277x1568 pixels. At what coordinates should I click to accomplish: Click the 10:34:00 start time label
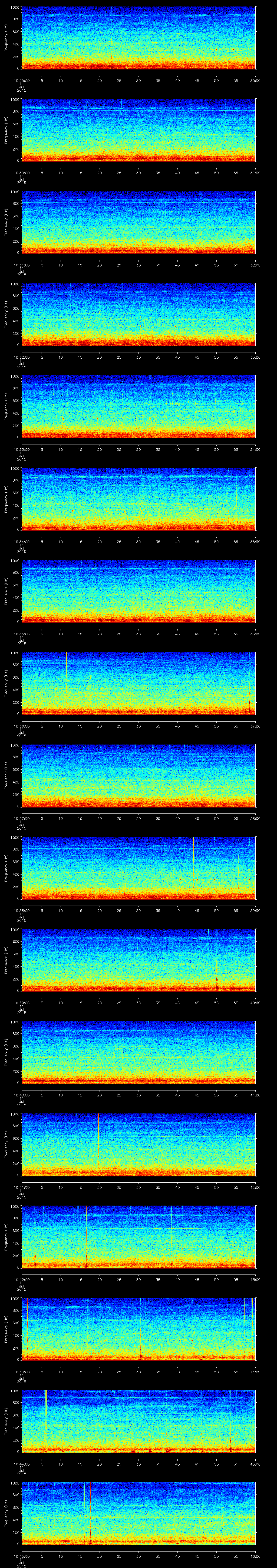click(21, 542)
